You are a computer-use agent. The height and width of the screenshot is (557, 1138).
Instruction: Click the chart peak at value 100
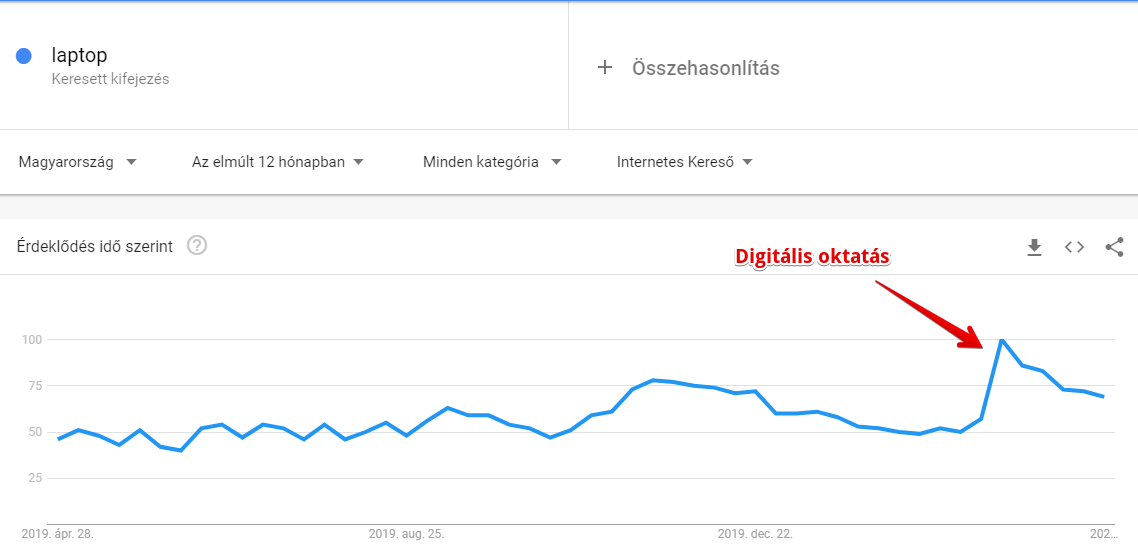pos(1001,339)
